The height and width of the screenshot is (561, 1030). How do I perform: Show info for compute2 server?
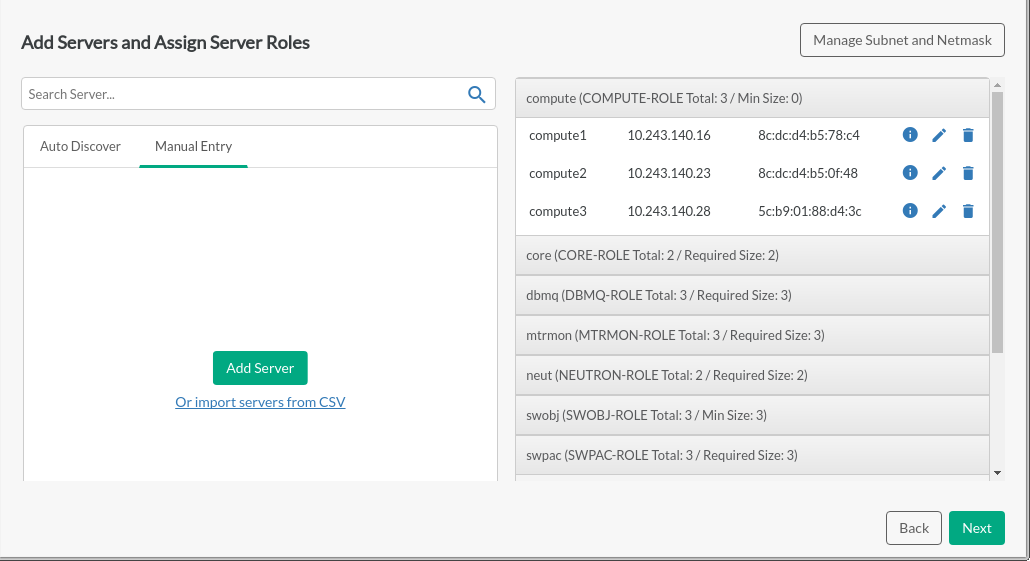(910, 173)
